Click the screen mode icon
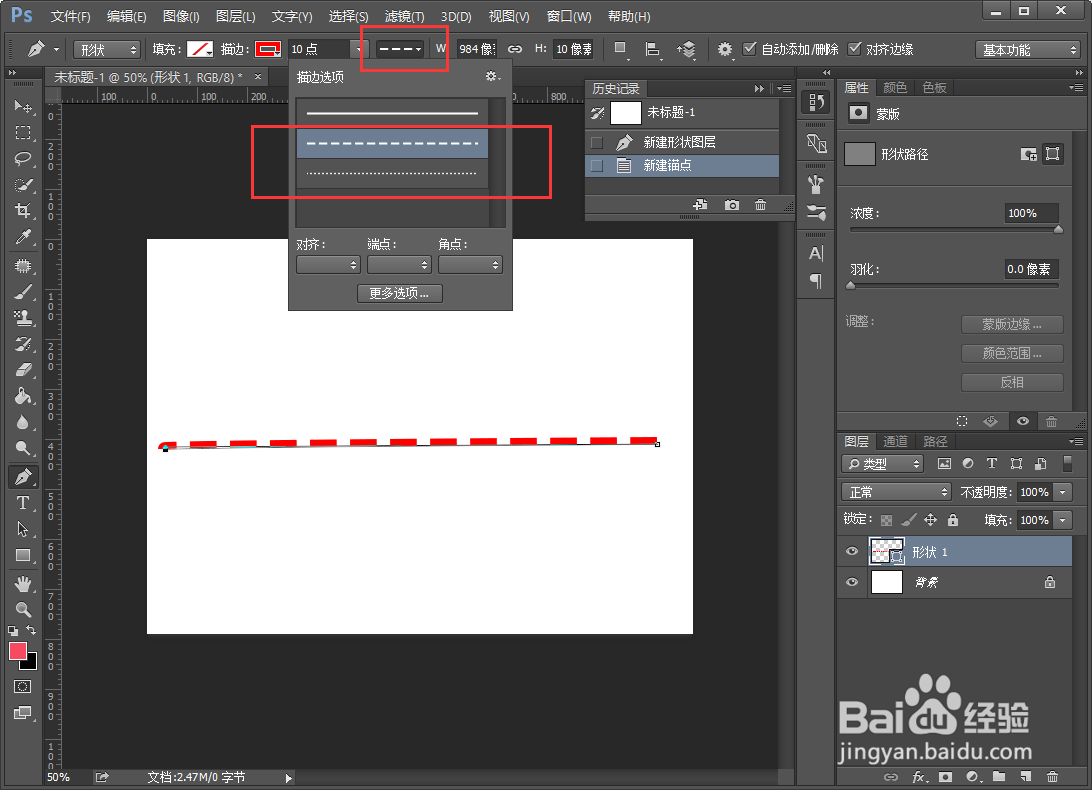The height and width of the screenshot is (790, 1092). pos(22,713)
